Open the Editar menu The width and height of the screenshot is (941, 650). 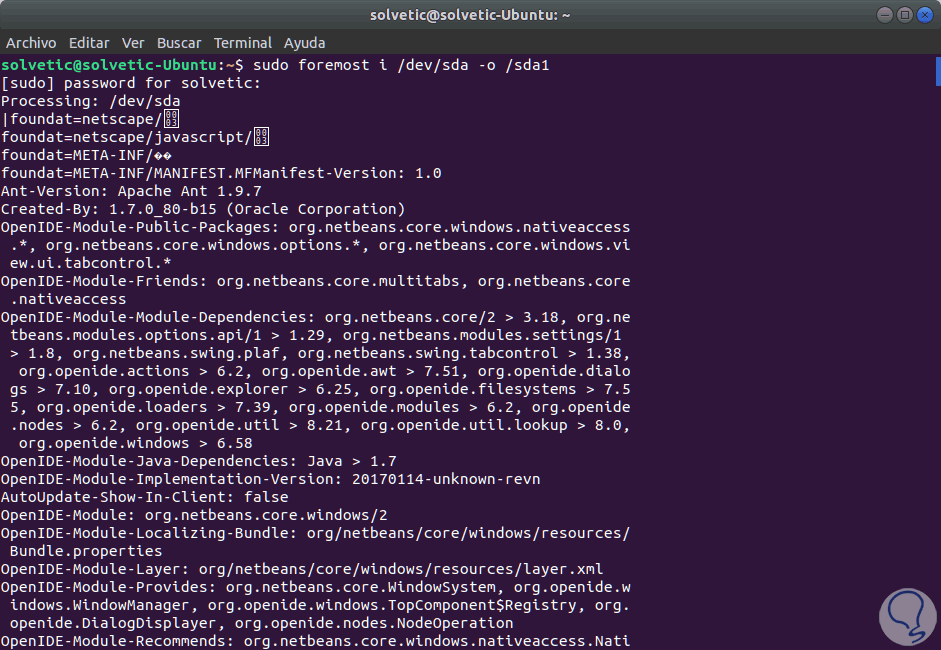(89, 43)
